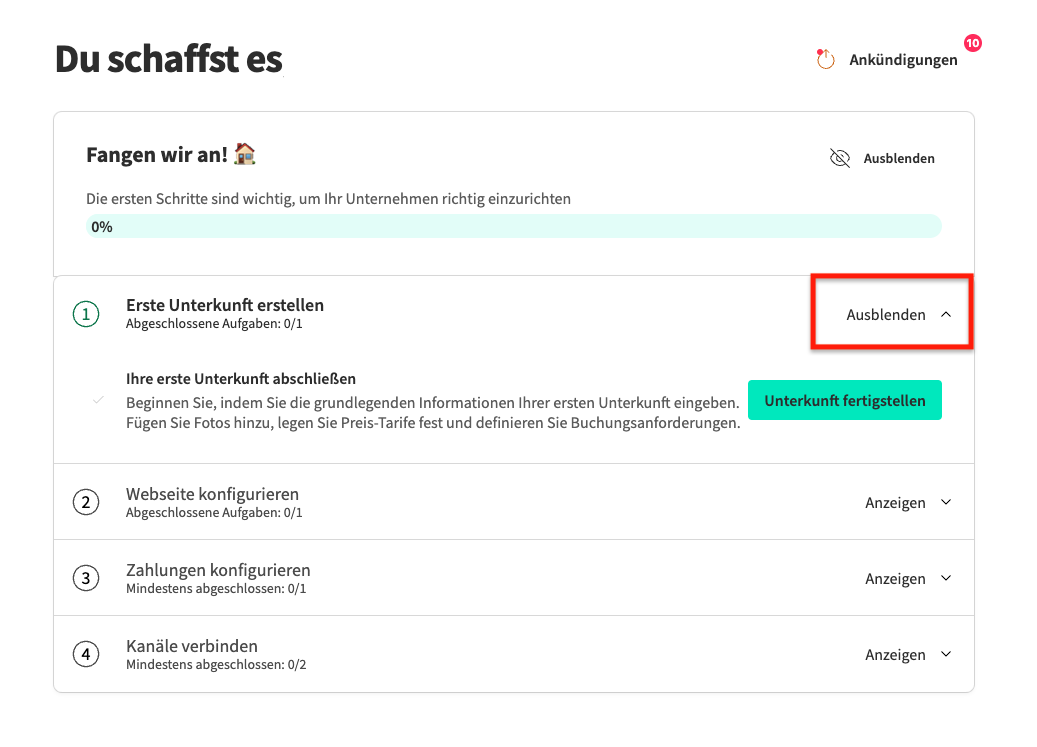1037x747 pixels.
Task: Click the red notification badge showing 10
Action: point(972,43)
